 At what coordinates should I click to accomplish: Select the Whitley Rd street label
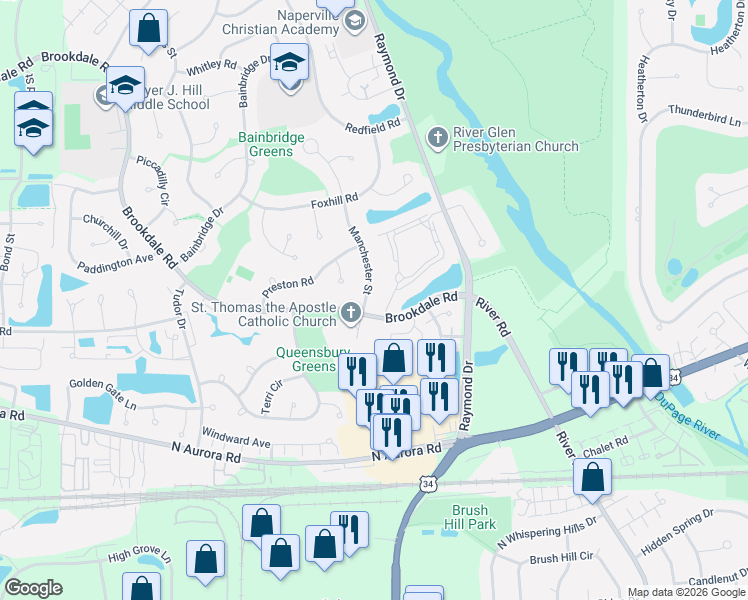(x=211, y=67)
